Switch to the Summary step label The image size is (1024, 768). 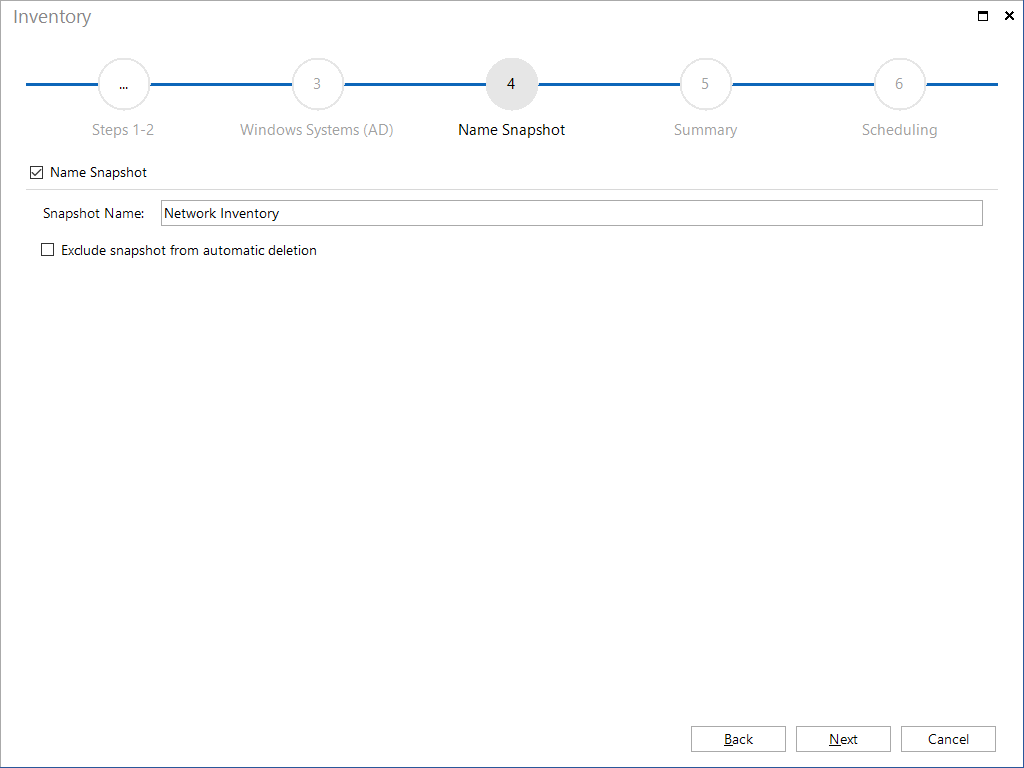point(705,130)
